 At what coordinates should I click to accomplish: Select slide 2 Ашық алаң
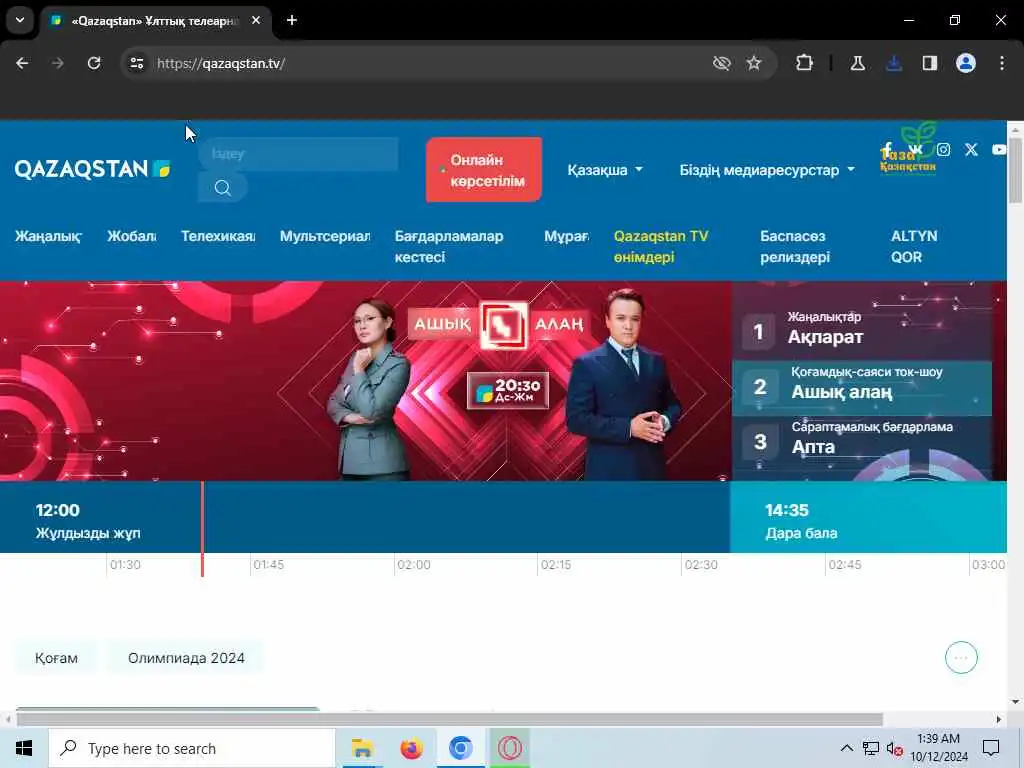coord(862,388)
